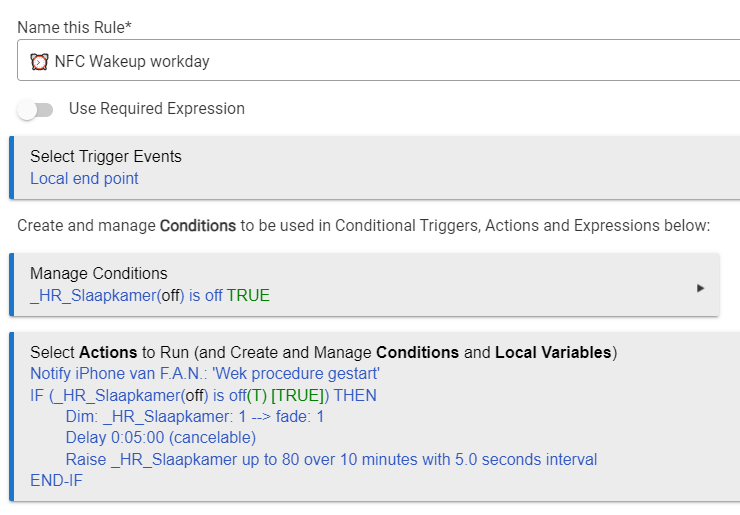Expand Manage Conditions with the triangle arrow

700,288
